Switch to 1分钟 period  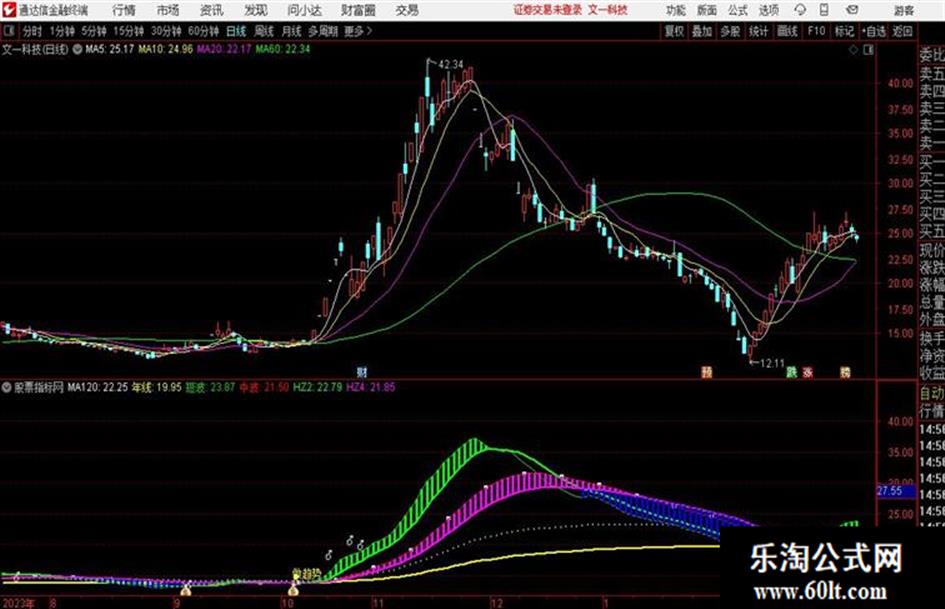(x=61, y=31)
